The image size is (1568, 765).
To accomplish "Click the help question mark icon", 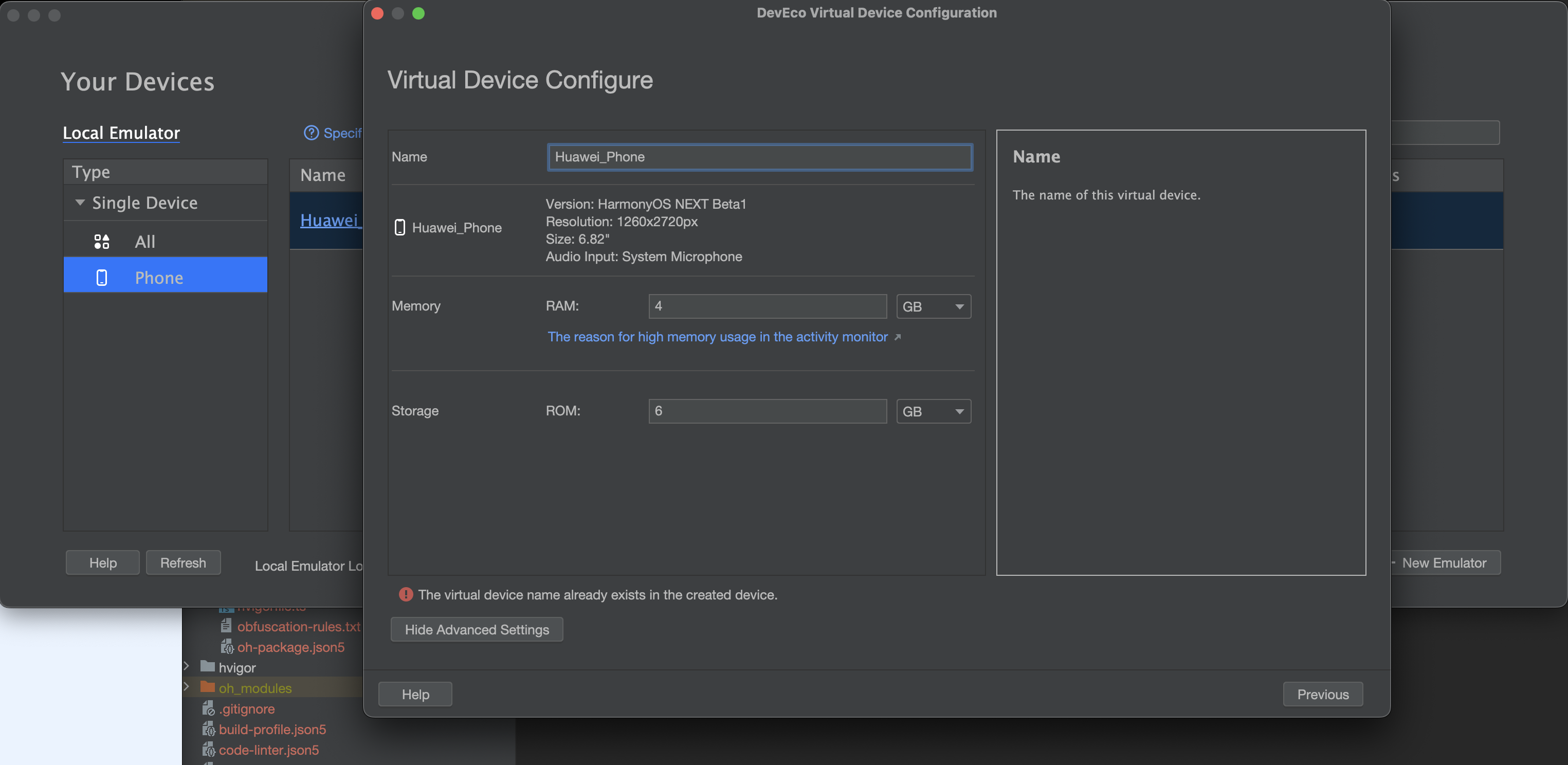I will coord(311,133).
